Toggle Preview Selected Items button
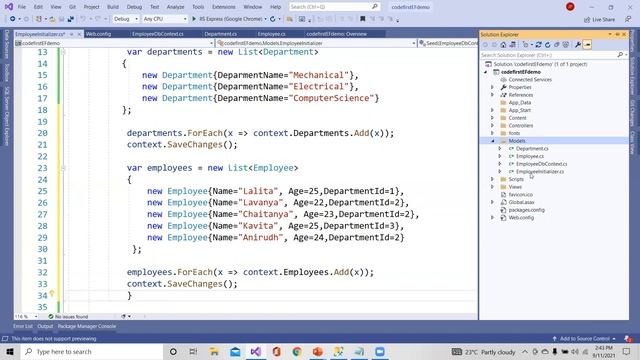640x360 pixels. [x=587, y=44]
